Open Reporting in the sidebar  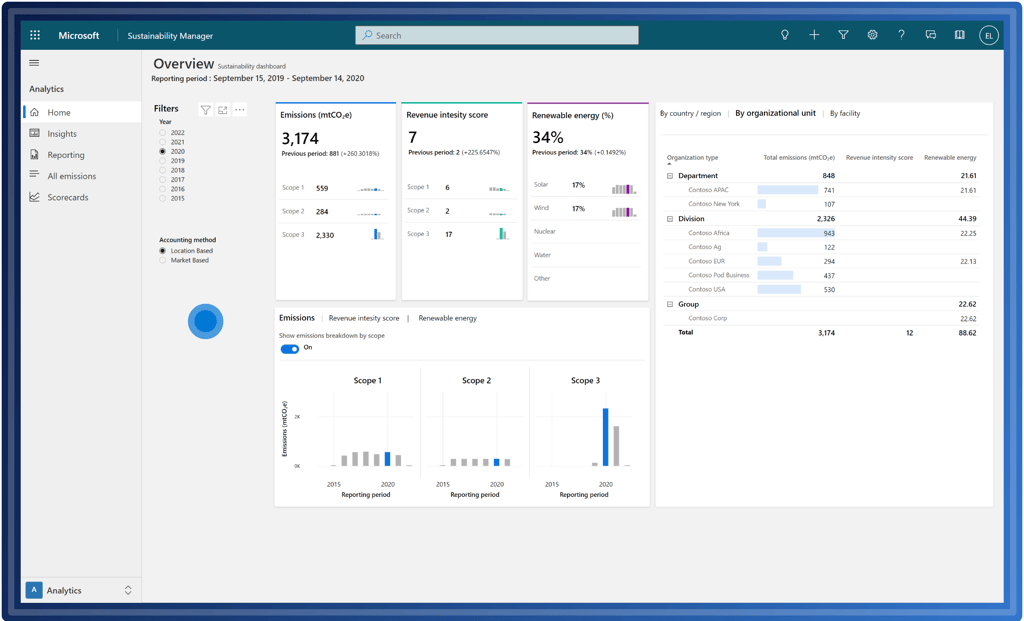tap(66, 155)
